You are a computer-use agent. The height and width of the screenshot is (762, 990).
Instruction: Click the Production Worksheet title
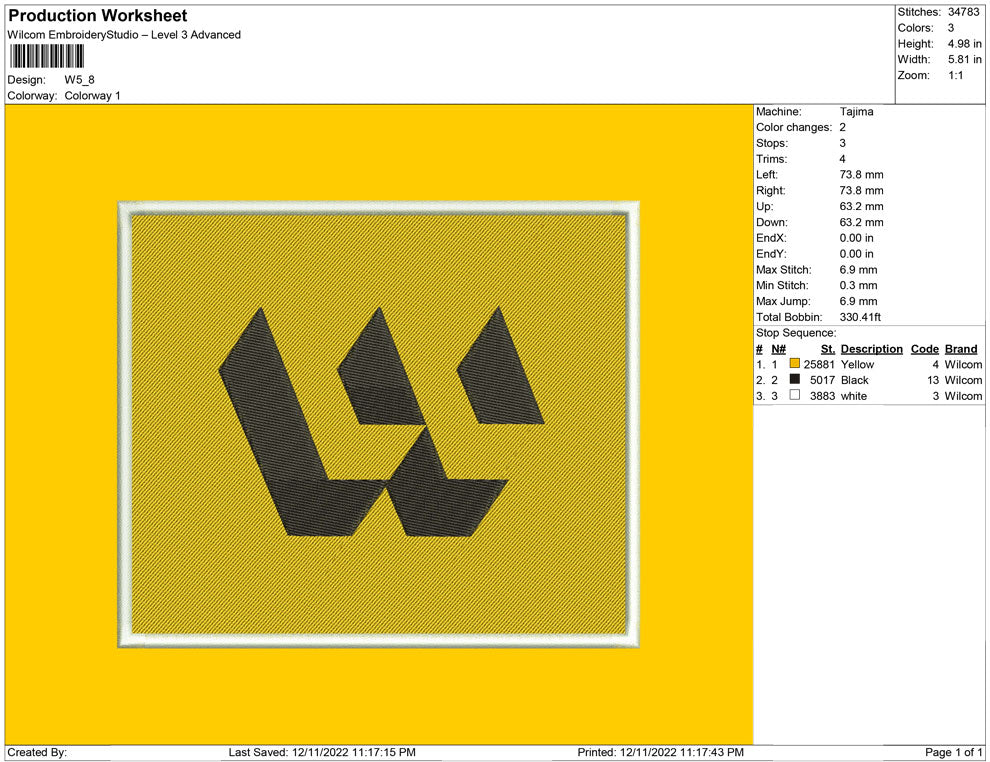coord(96,15)
